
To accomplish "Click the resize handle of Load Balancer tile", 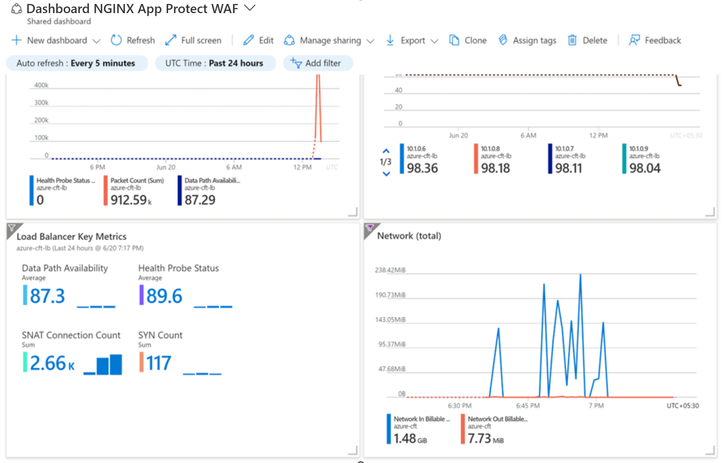I will pos(353,450).
